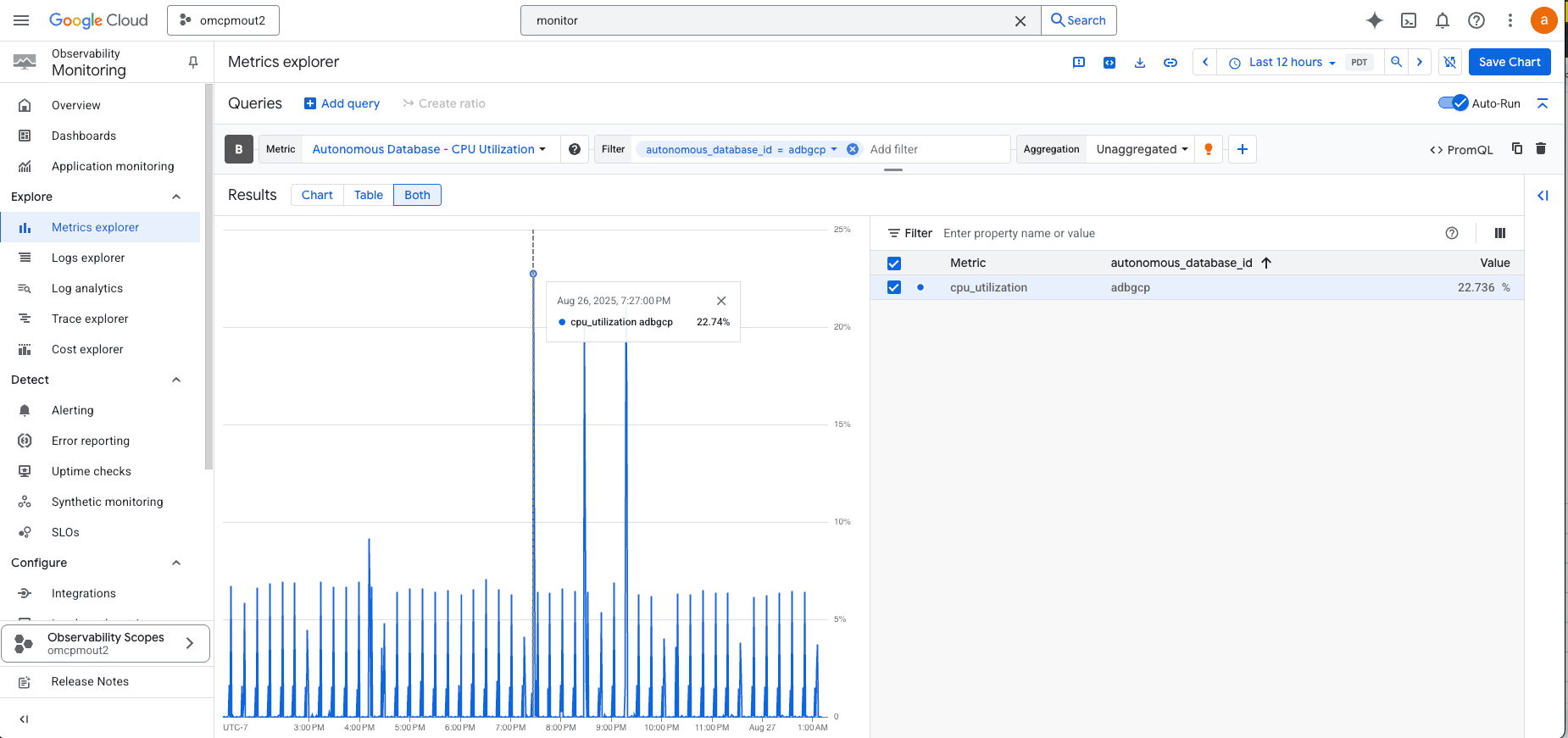Open the three-dot settings menu in header

point(1510,20)
